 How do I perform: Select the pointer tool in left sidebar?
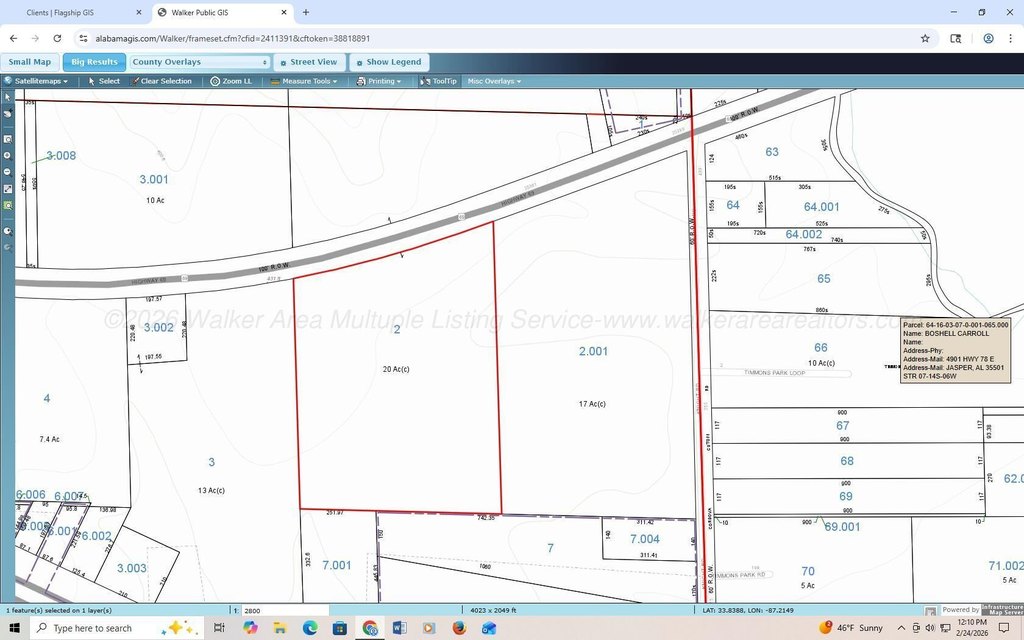[x=8, y=97]
